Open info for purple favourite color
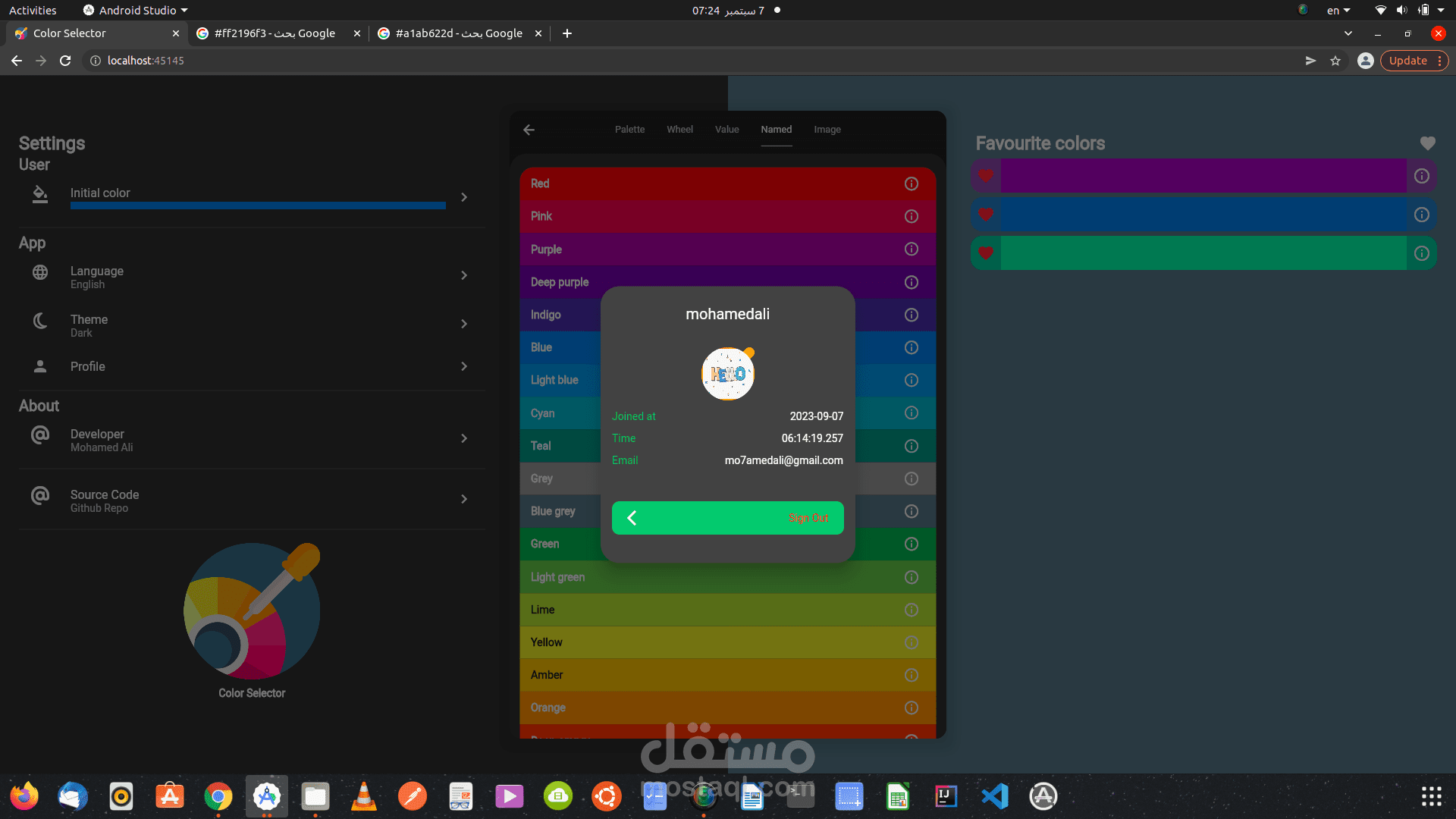 (1422, 176)
